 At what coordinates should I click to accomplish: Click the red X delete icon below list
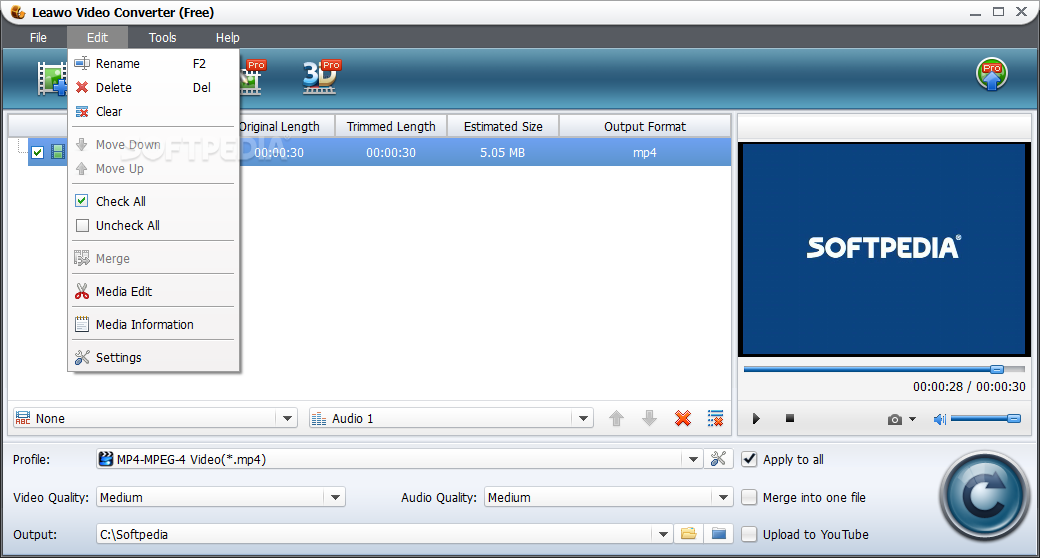pos(682,418)
